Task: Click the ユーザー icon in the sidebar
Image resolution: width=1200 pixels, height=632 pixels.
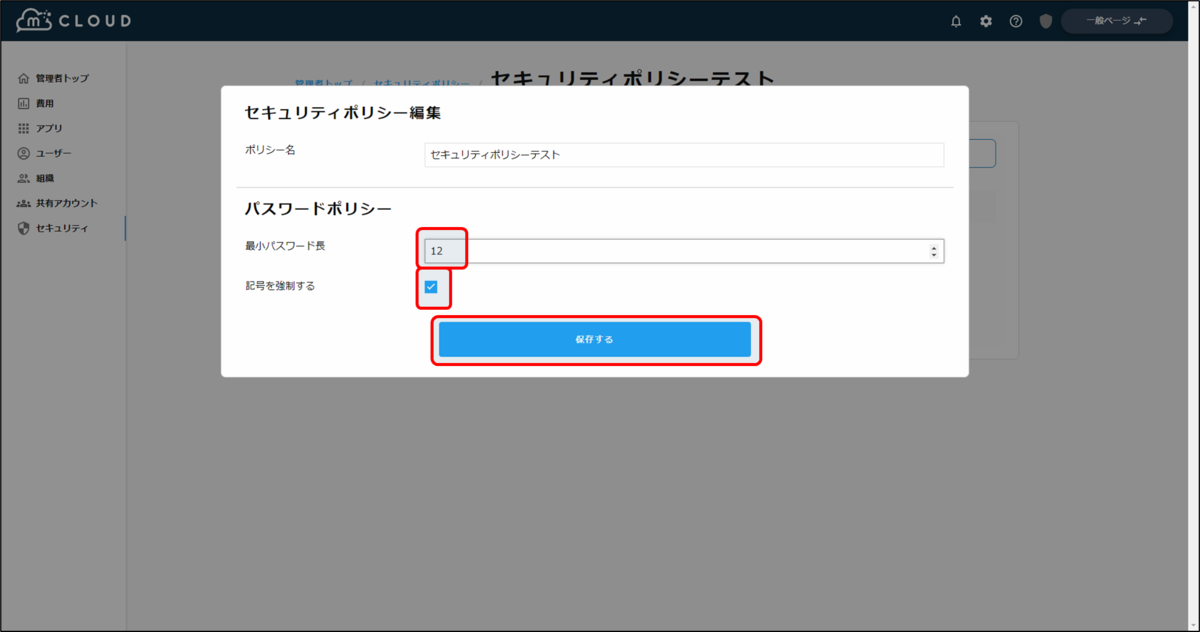Action: 22,152
